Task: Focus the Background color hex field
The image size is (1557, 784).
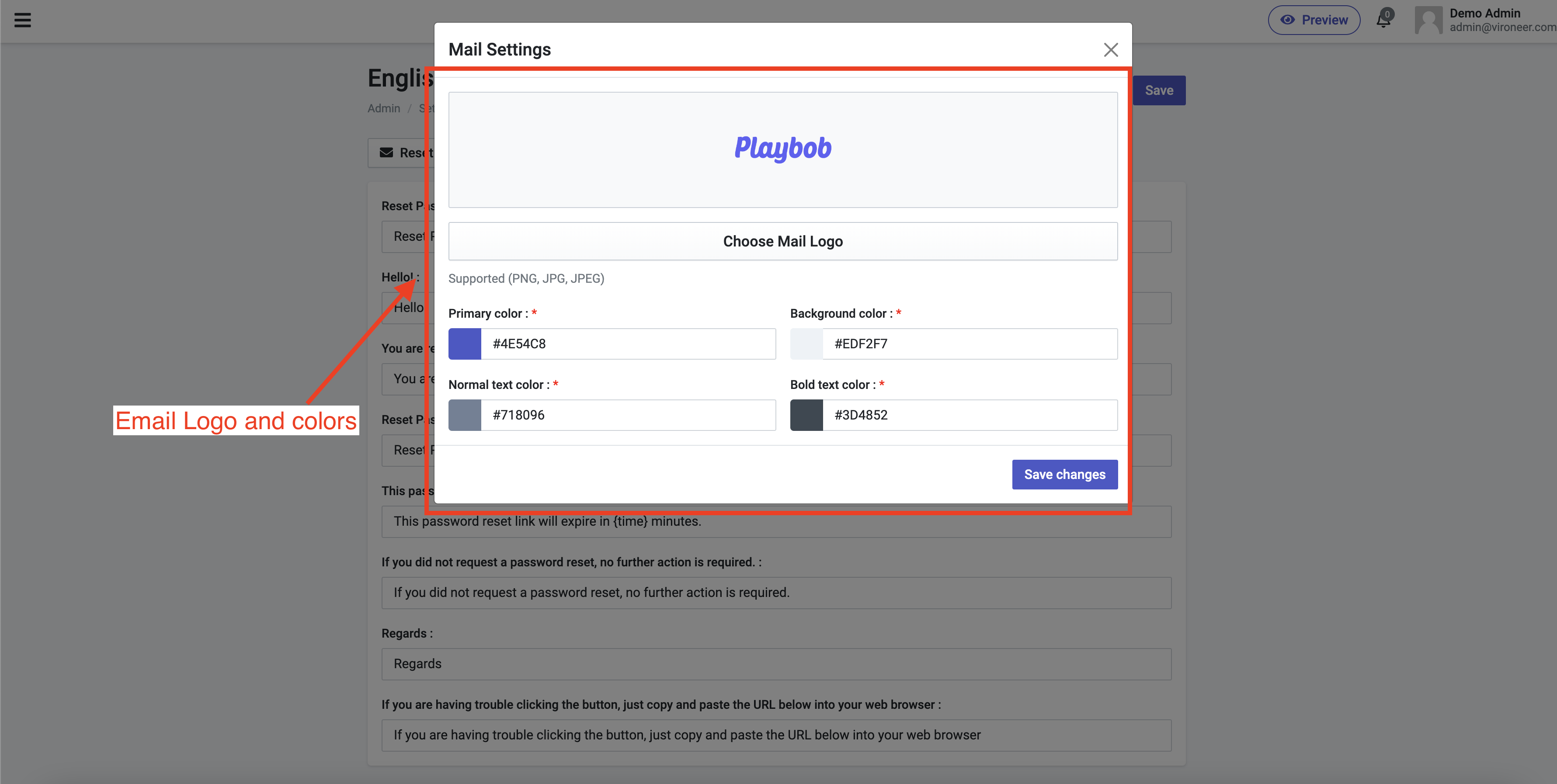Action: point(970,344)
